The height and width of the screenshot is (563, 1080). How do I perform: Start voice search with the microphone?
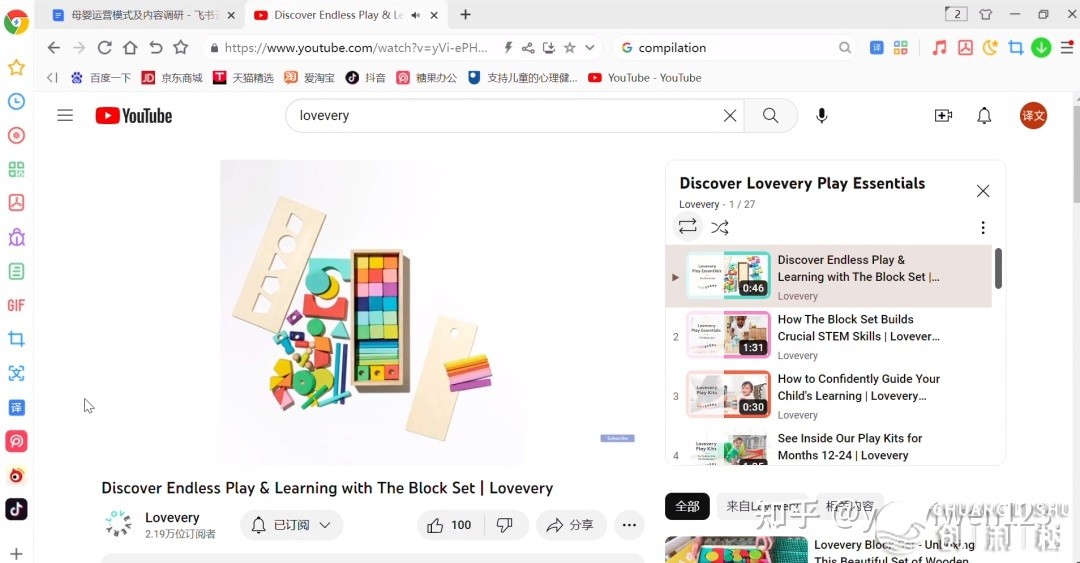[821, 116]
